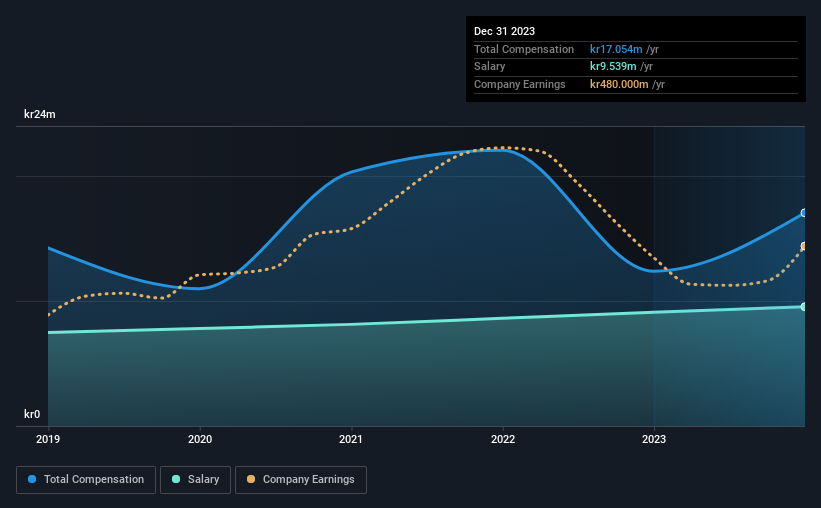Click the kr24m y-axis label
The image size is (821, 508).
(40, 114)
